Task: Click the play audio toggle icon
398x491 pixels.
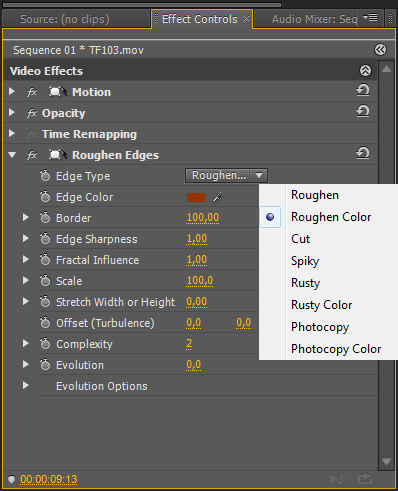Action: click(x=338, y=479)
